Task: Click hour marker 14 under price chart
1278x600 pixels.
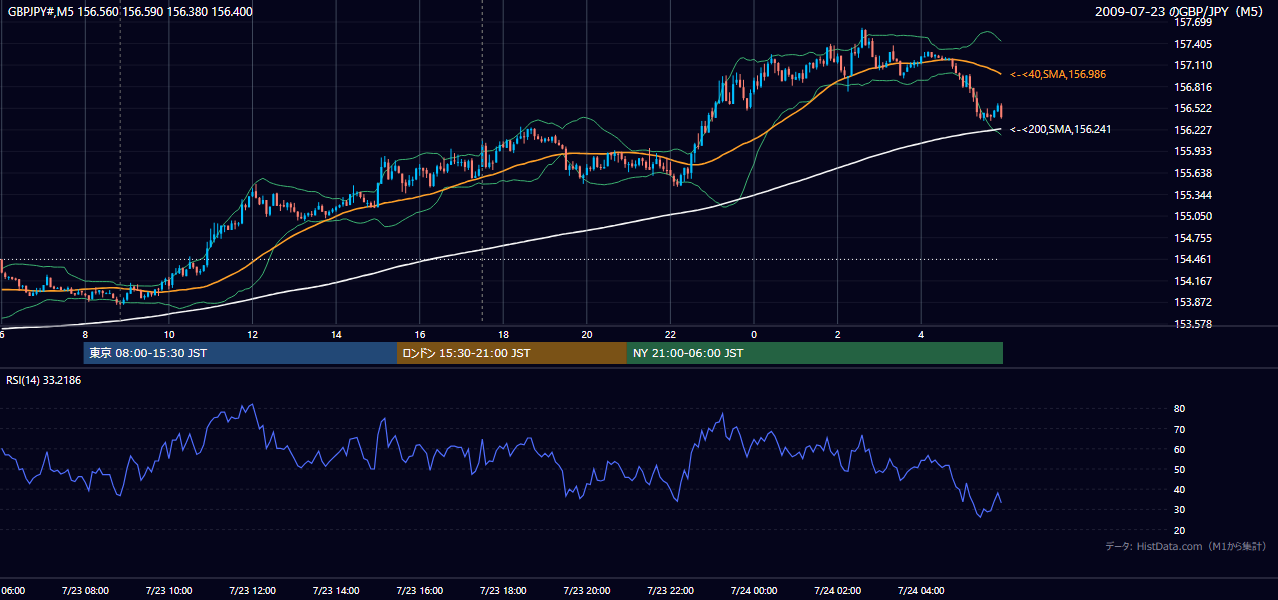Action: click(336, 335)
